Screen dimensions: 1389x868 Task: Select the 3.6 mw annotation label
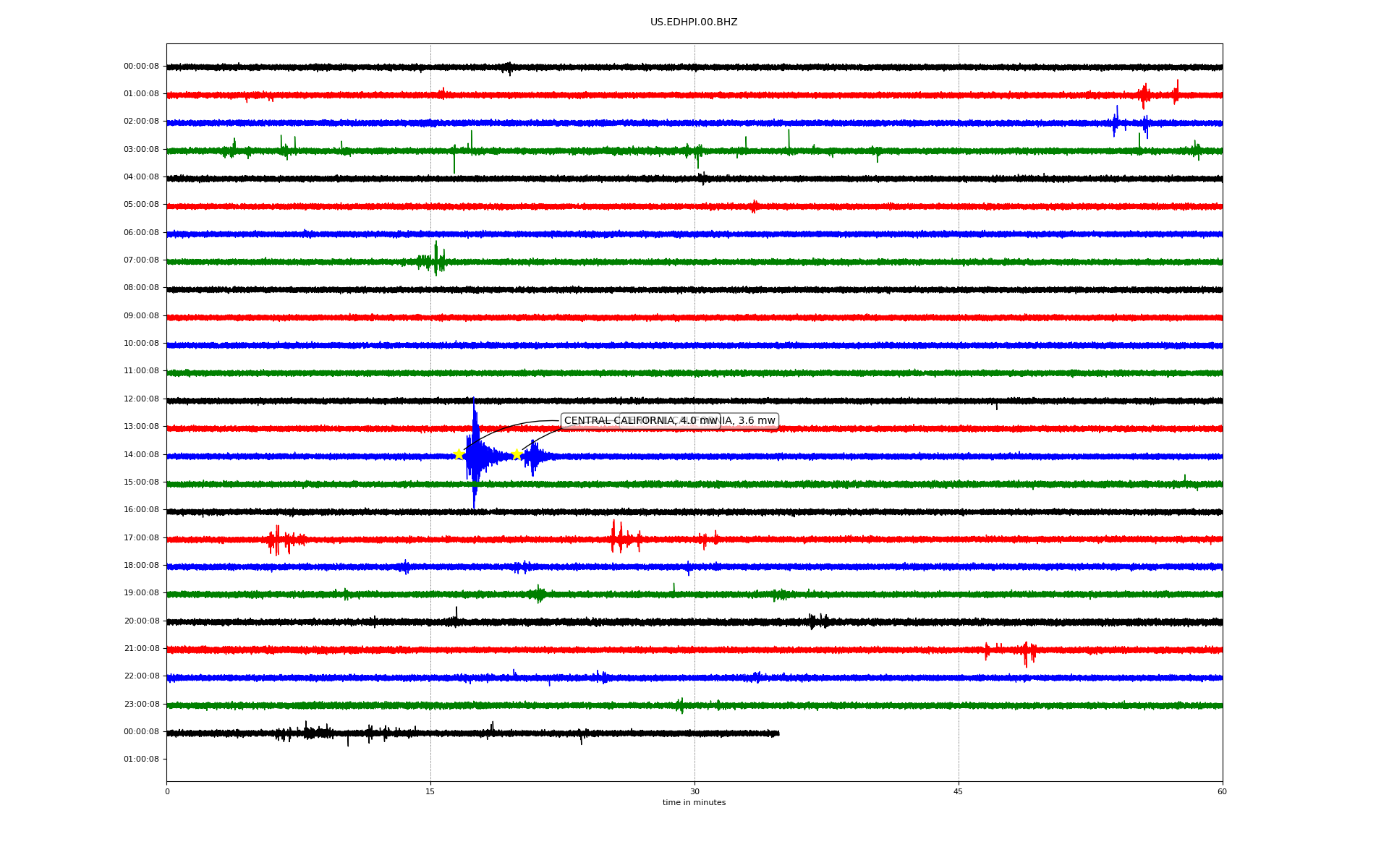click(x=756, y=421)
